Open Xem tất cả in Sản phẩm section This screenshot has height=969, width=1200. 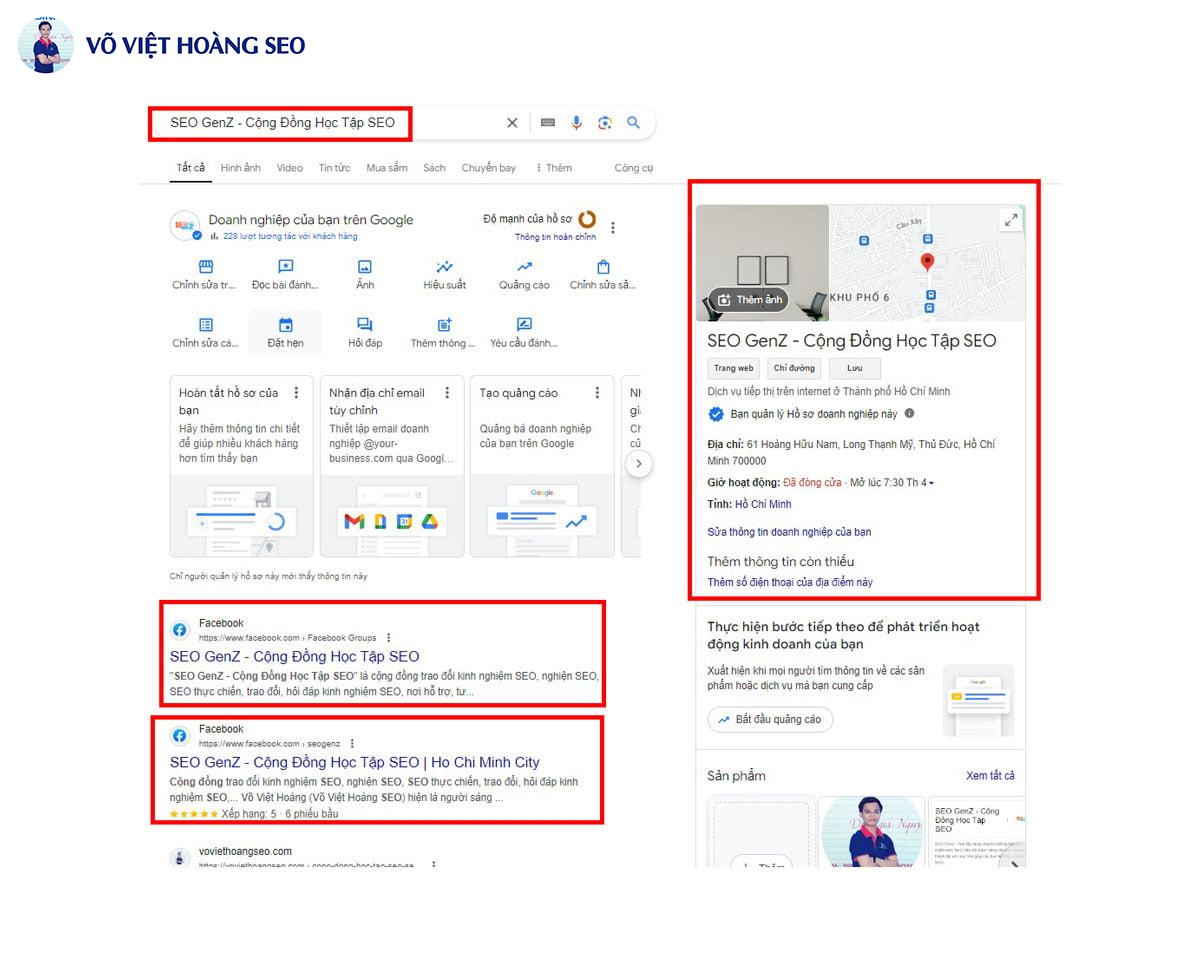coord(990,776)
